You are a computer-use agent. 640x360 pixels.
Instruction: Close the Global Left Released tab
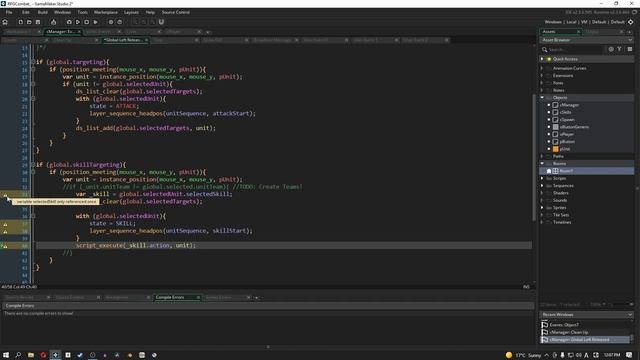[146, 40]
